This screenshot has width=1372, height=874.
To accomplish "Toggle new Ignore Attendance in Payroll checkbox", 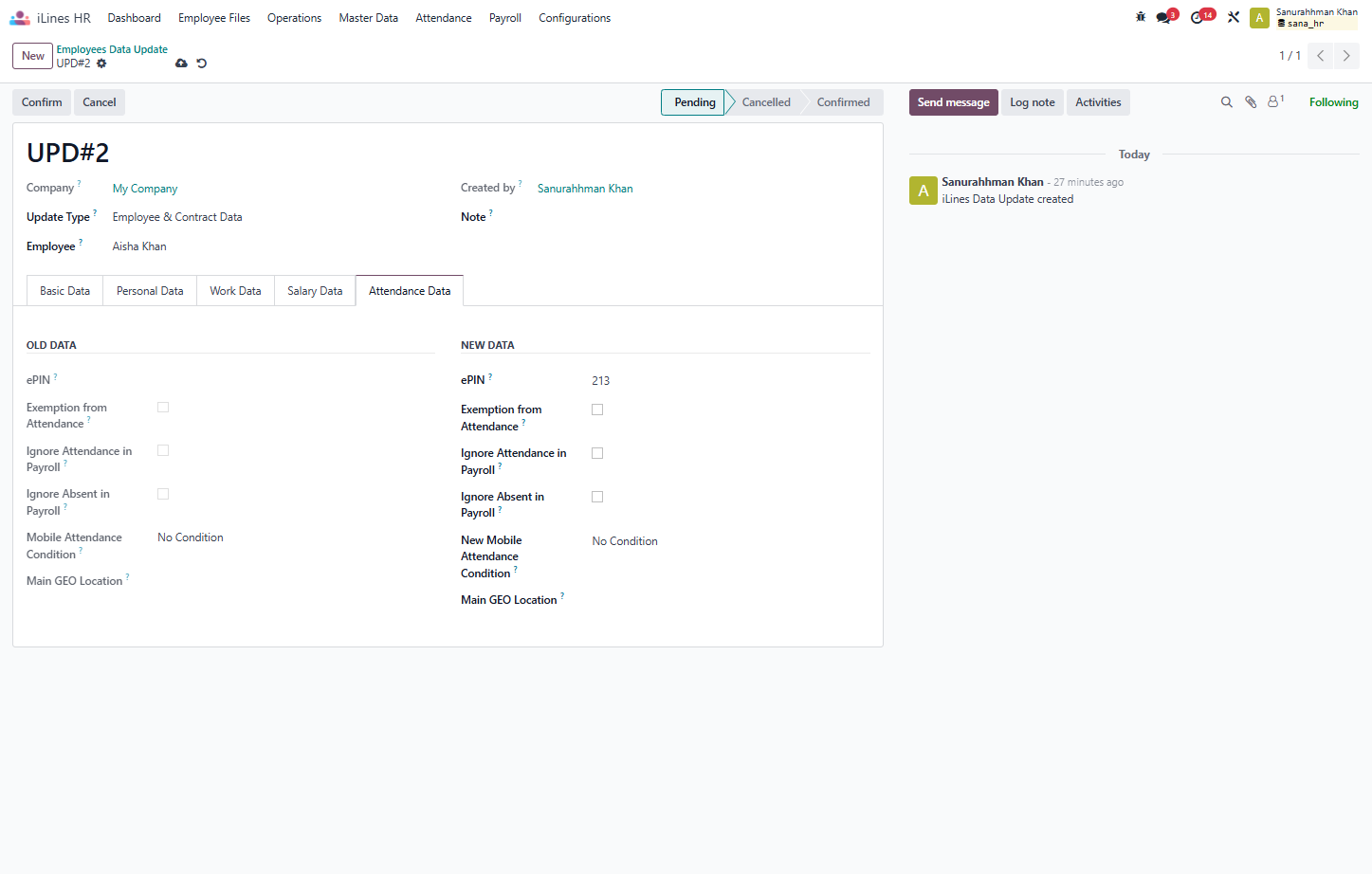I will [597, 453].
